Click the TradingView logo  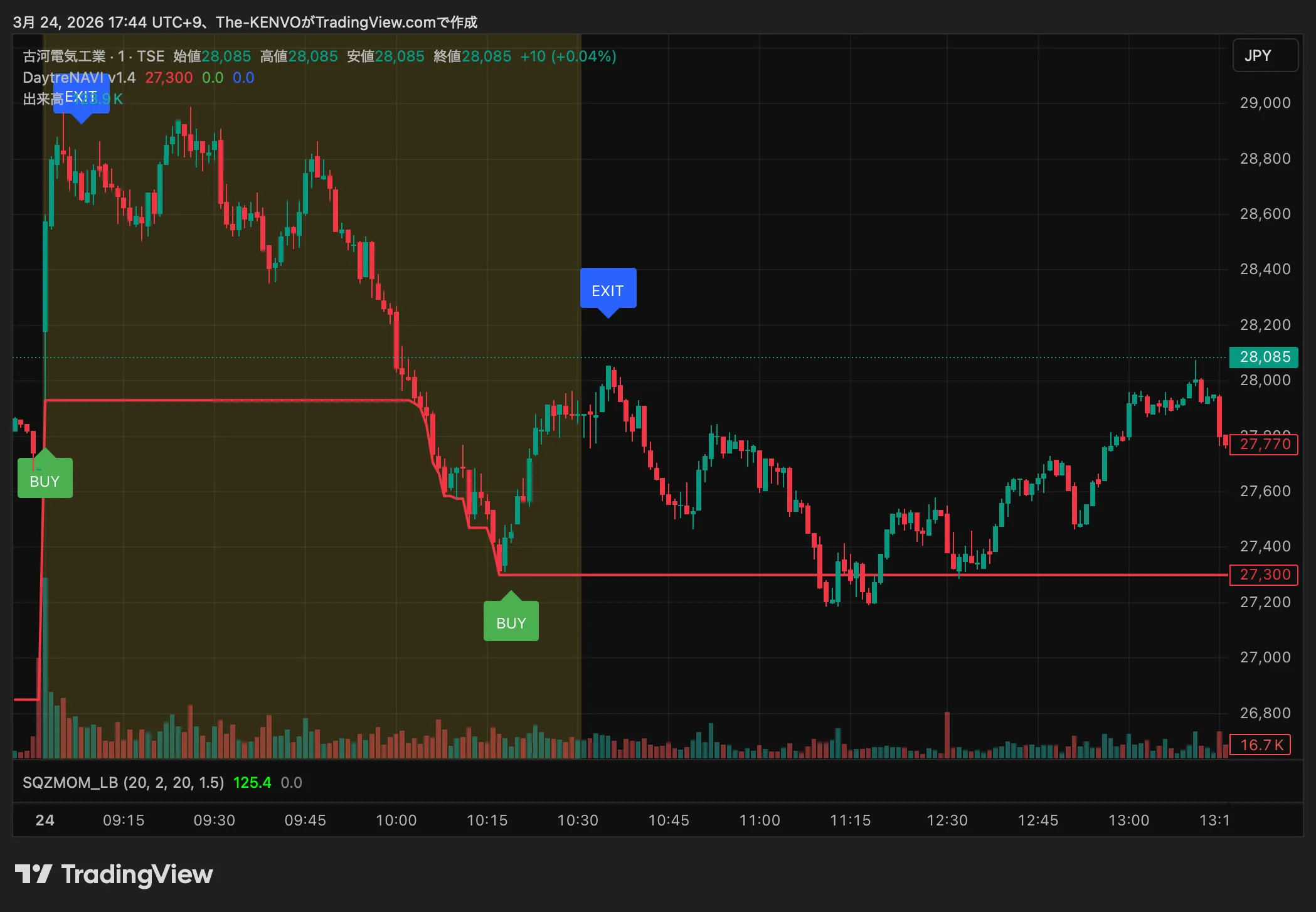(114, 874)
